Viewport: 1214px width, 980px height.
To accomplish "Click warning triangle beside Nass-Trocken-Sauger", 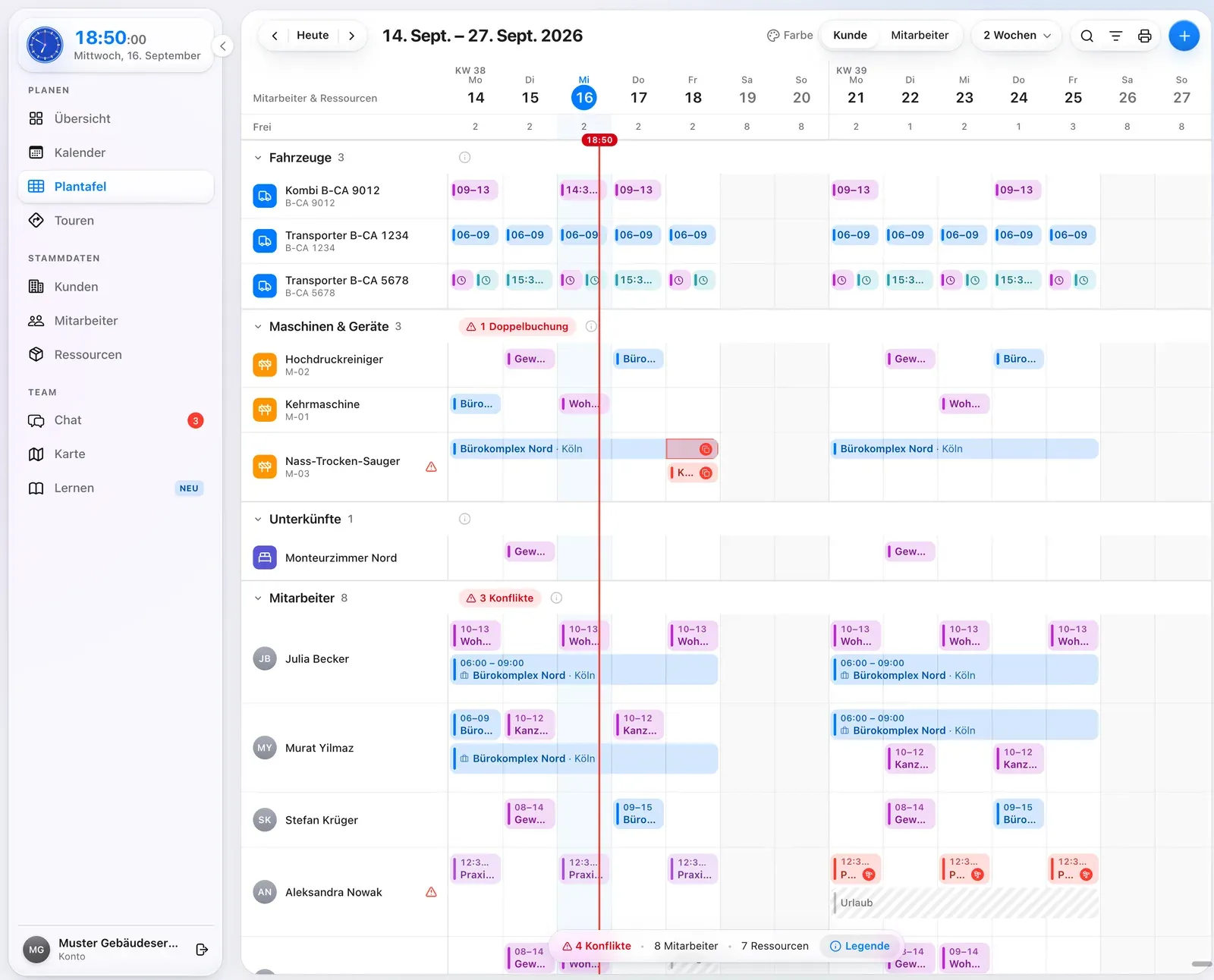I will point(431,467).
